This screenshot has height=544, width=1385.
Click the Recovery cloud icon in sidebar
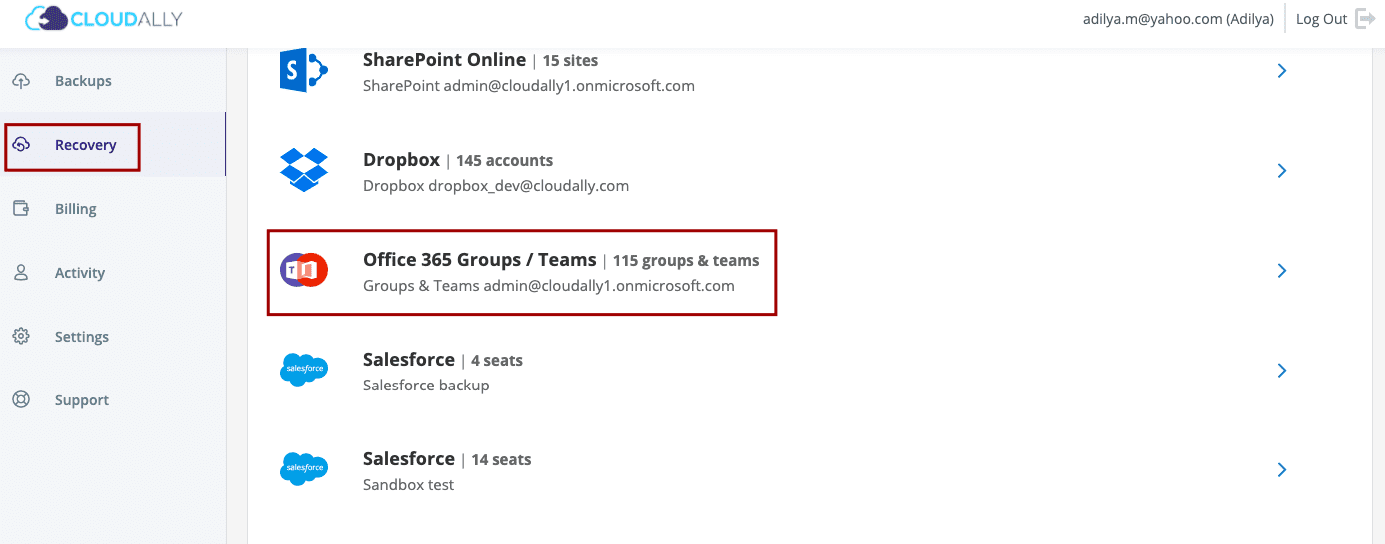click(21, 145)
